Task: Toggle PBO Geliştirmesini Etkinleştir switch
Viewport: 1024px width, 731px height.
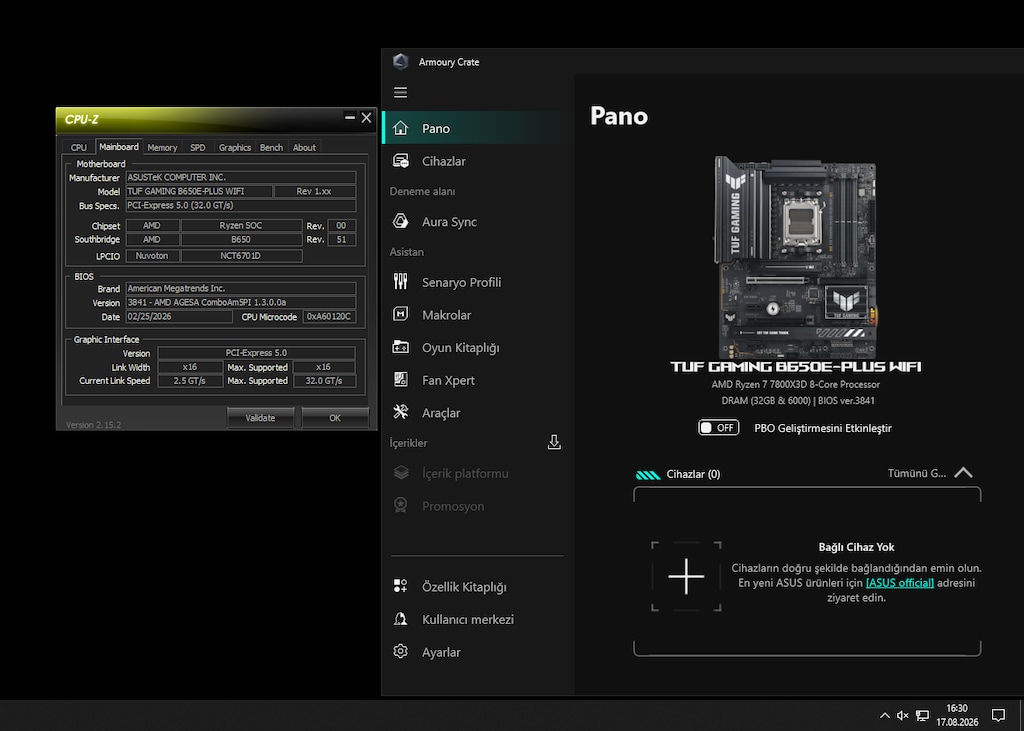Action: [x=718, y=428]
